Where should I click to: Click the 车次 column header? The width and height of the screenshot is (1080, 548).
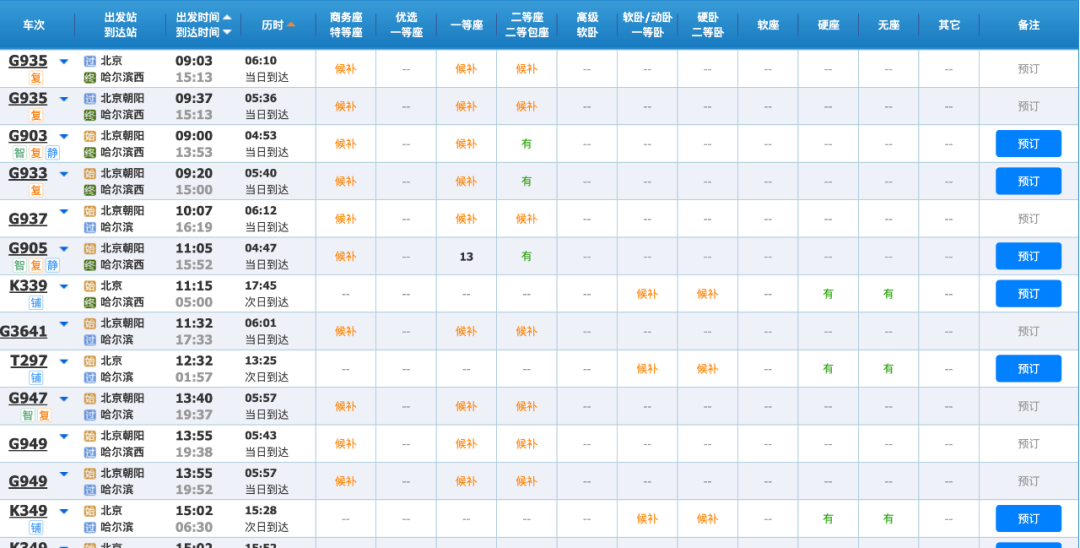[x=34, y=24]
